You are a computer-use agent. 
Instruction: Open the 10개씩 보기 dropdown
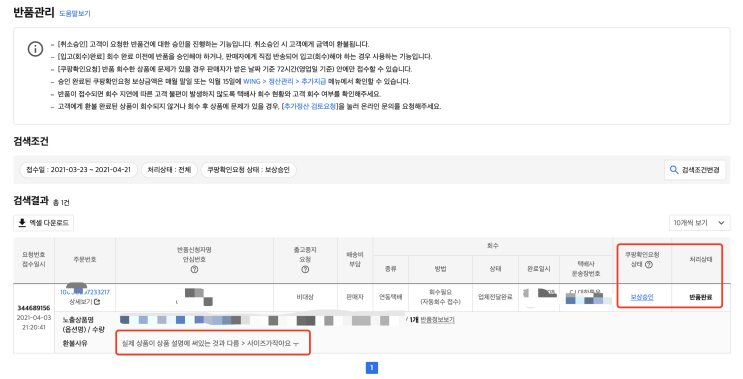[x=699, y=223]
